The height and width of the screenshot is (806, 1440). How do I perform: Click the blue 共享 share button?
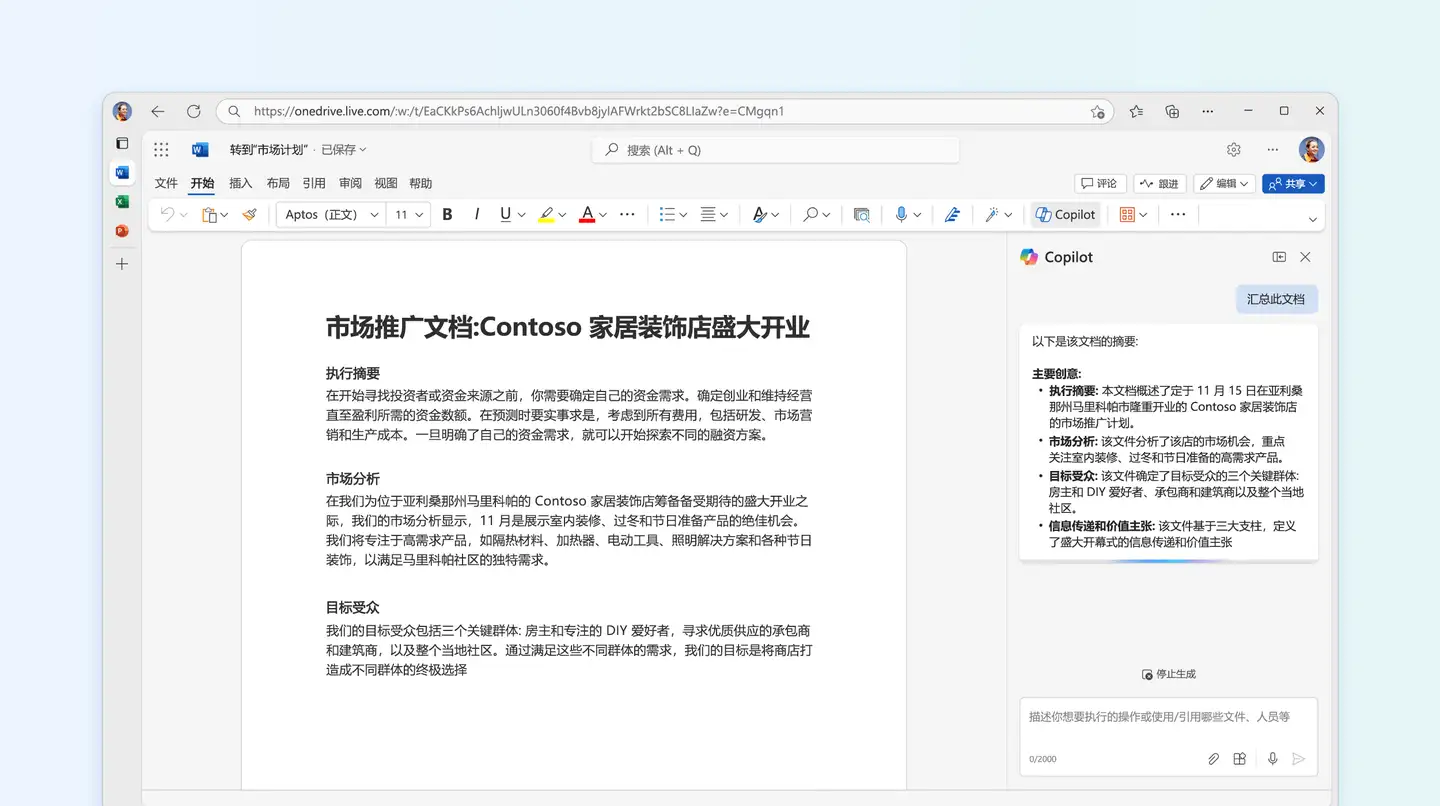pyautogui.click(x=1293, y=184)
